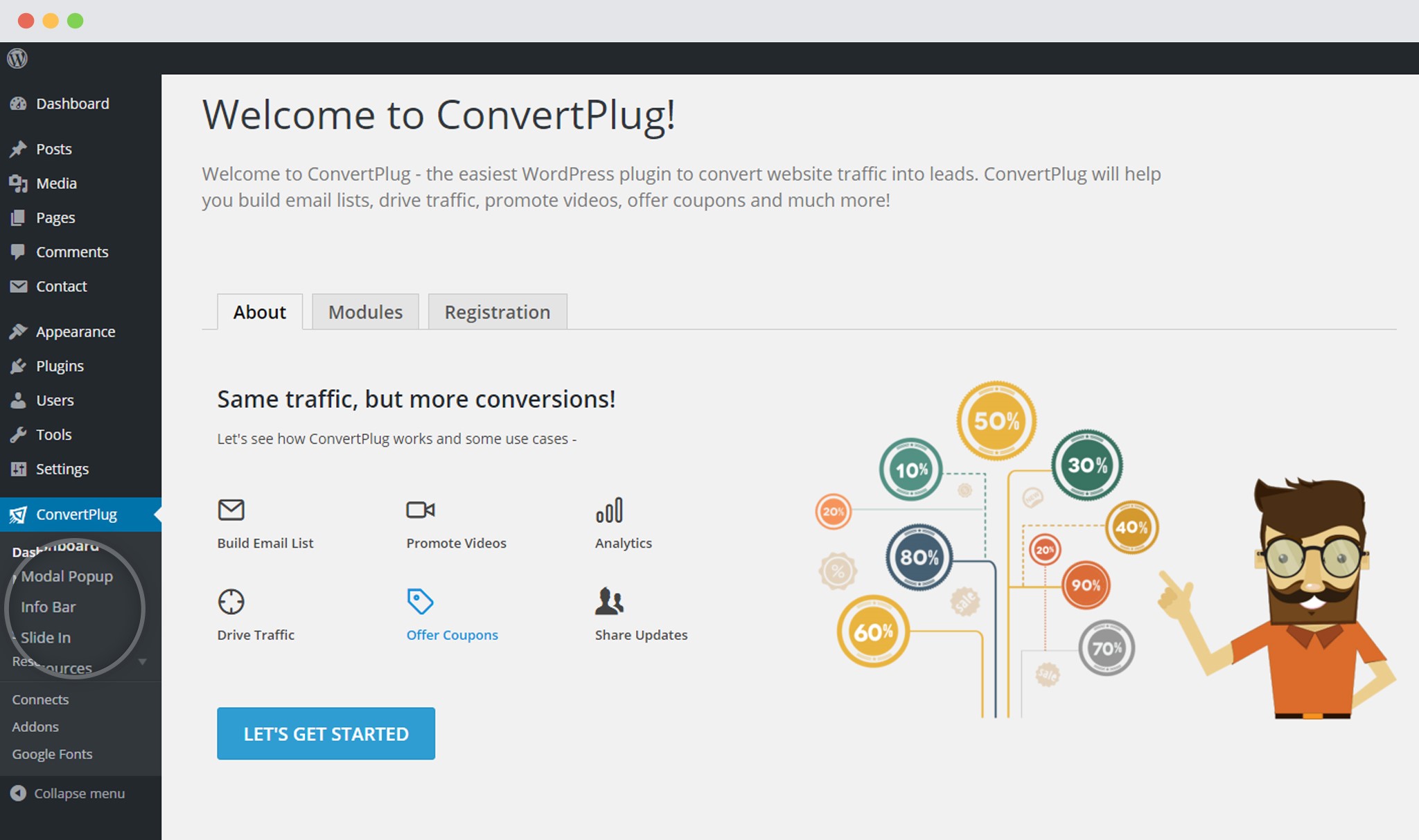Click the Drive Traffic label
The image size is (1419, 840).
256,635
